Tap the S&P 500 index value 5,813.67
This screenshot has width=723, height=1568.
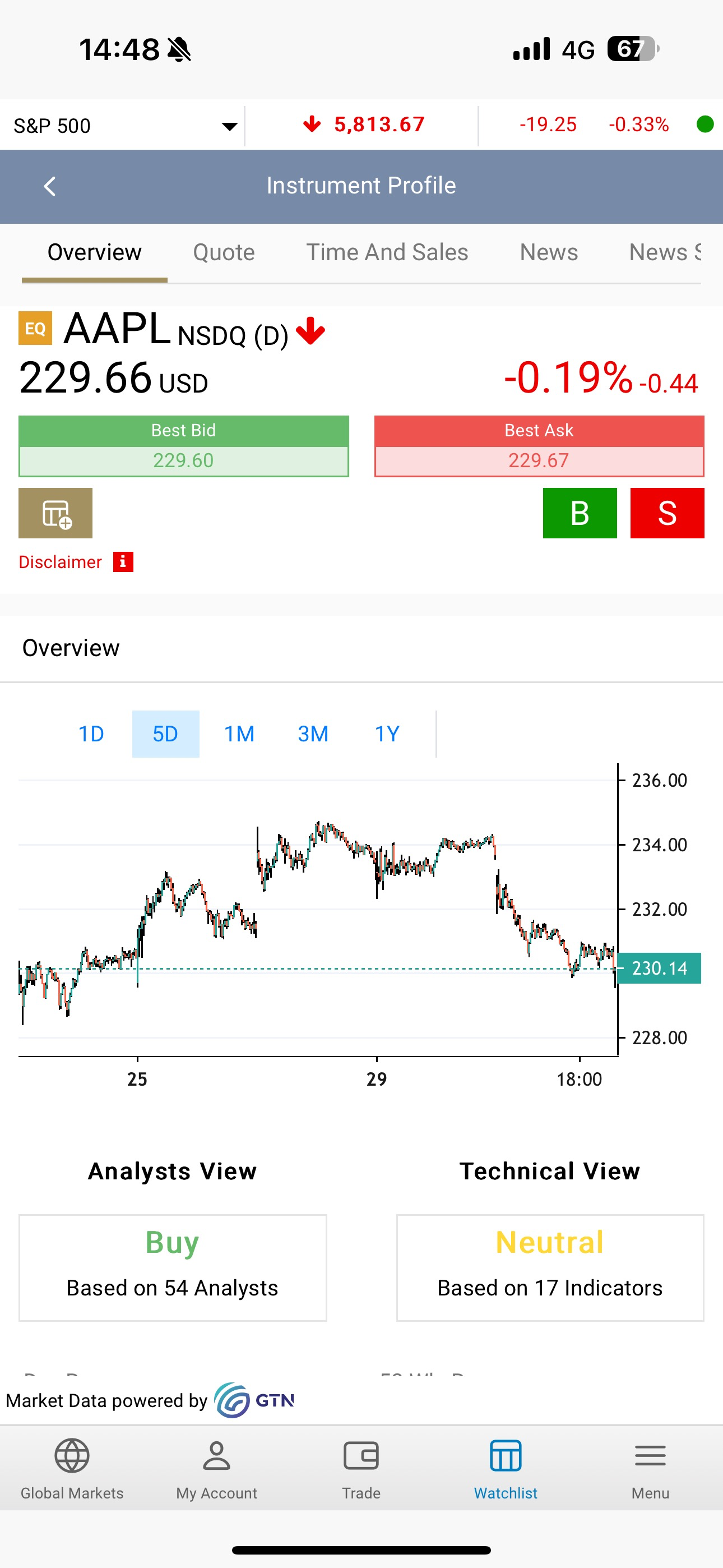click(x=379, y=125)
